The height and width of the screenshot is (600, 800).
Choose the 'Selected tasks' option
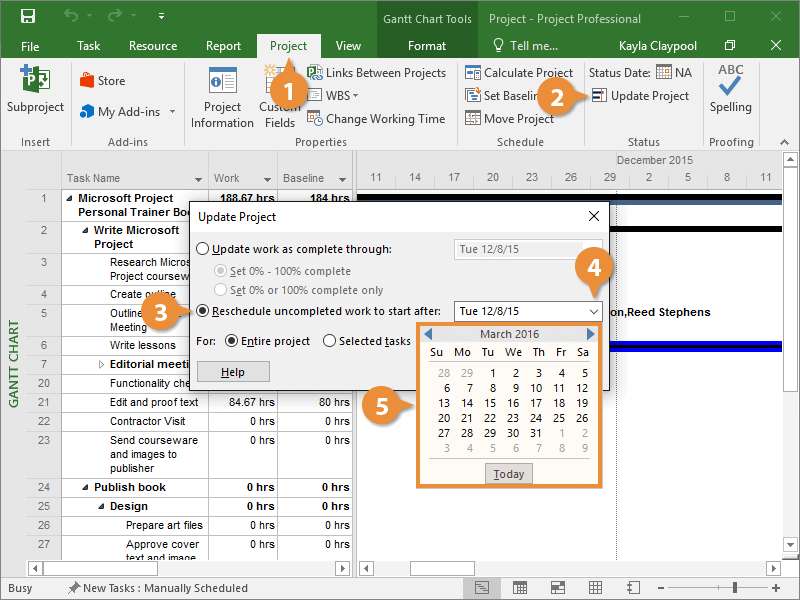coord(330,341)
